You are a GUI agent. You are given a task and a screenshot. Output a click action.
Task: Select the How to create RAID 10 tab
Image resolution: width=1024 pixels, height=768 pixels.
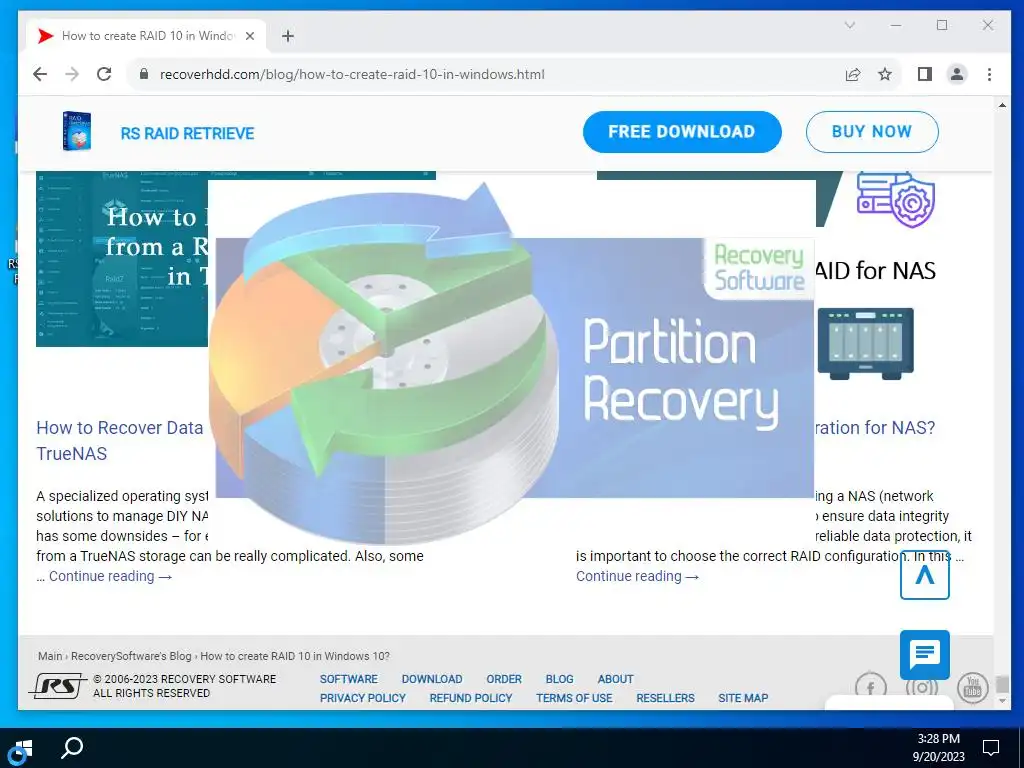(146, 36)
